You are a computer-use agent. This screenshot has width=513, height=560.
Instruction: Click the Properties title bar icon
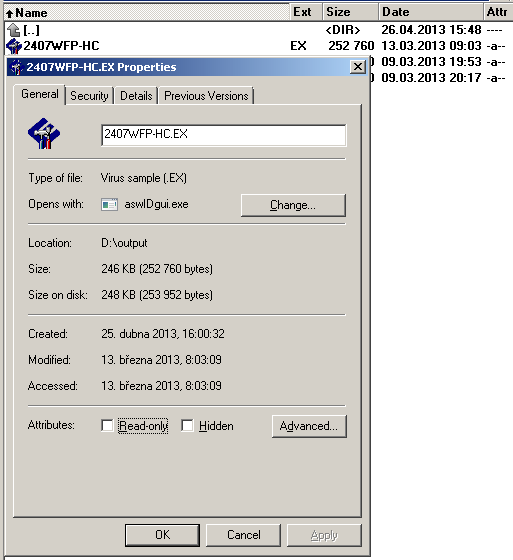[x=16, y=67]
